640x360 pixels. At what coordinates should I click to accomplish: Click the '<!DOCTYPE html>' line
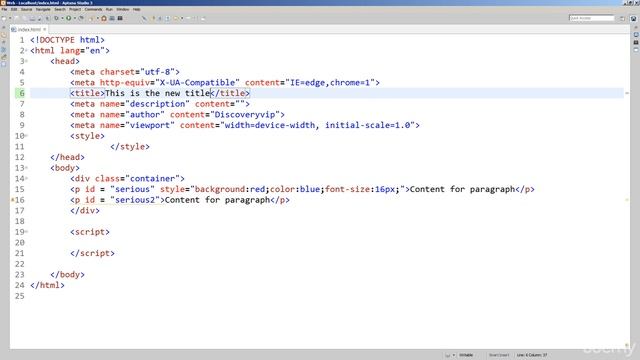click(x=67, y=40)
